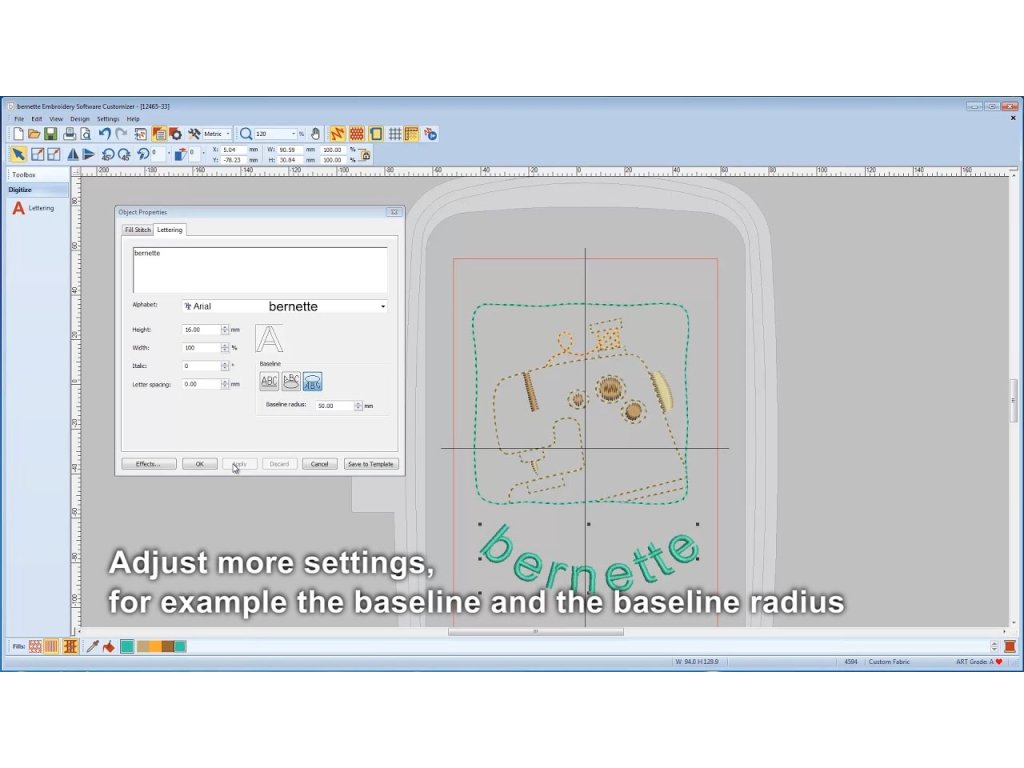The height and width of the screenshot is (768, 1024).
Task: Click the Apply button
Action: pyautogui.click(x=240, y=464)
